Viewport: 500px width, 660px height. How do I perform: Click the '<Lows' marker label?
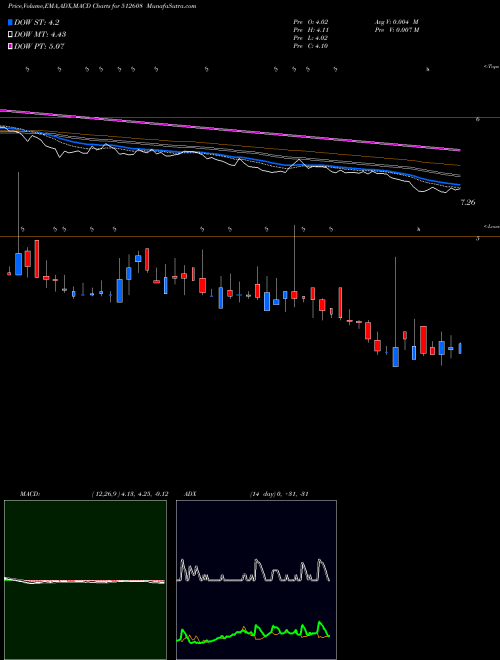(x=491, y=226)
